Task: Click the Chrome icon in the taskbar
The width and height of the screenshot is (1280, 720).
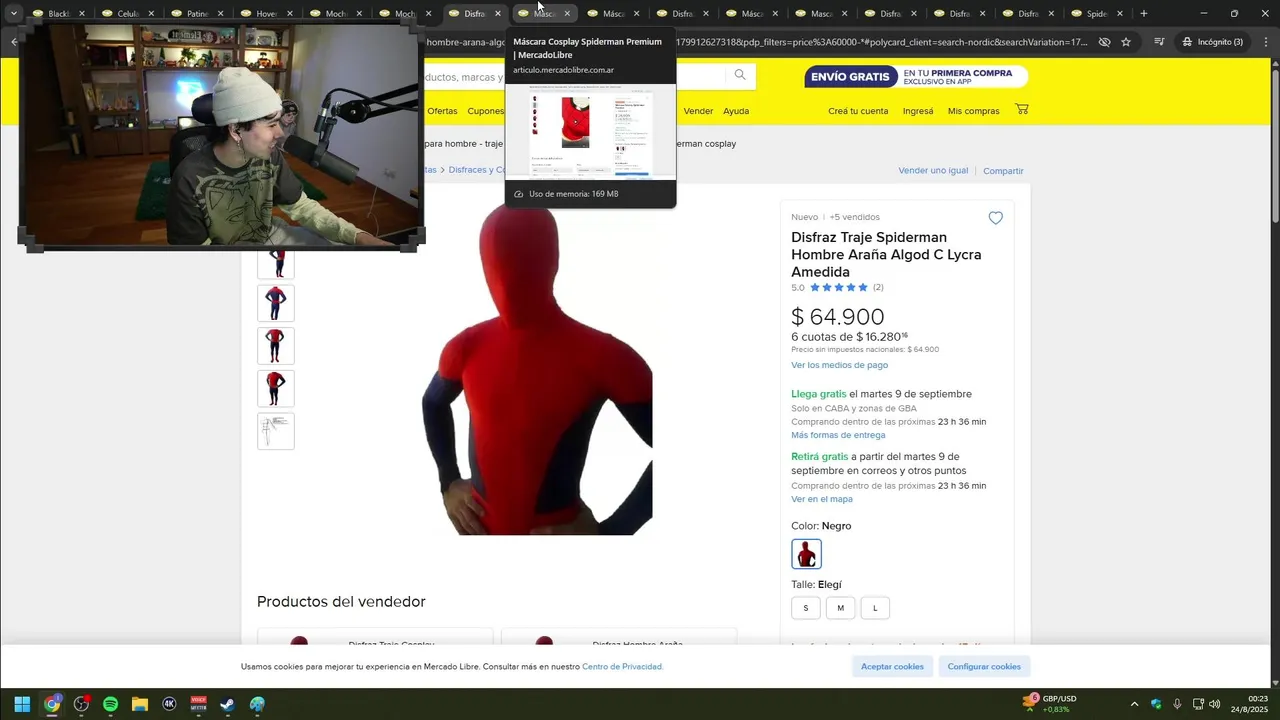Action: 52,704
